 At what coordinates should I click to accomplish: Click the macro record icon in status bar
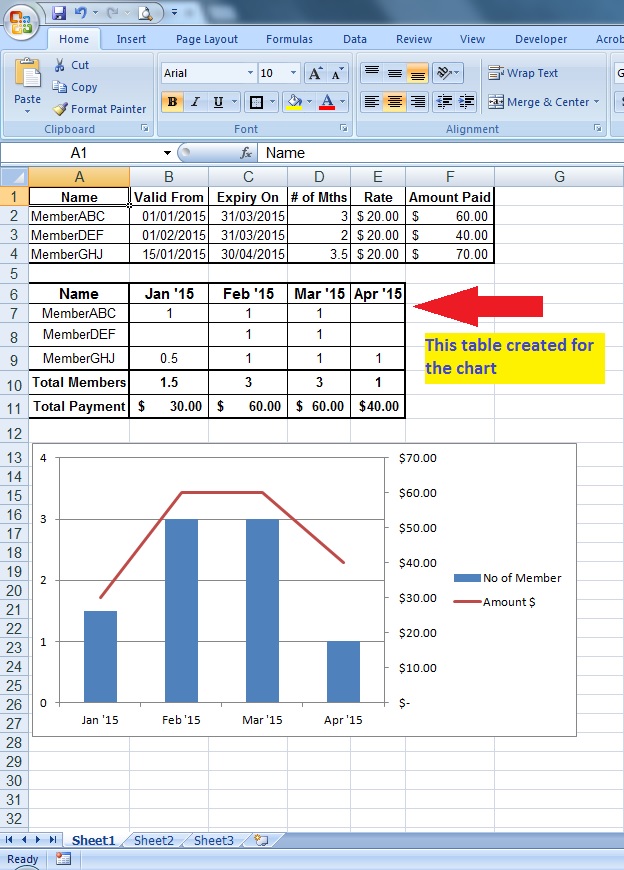click(63, 859)
